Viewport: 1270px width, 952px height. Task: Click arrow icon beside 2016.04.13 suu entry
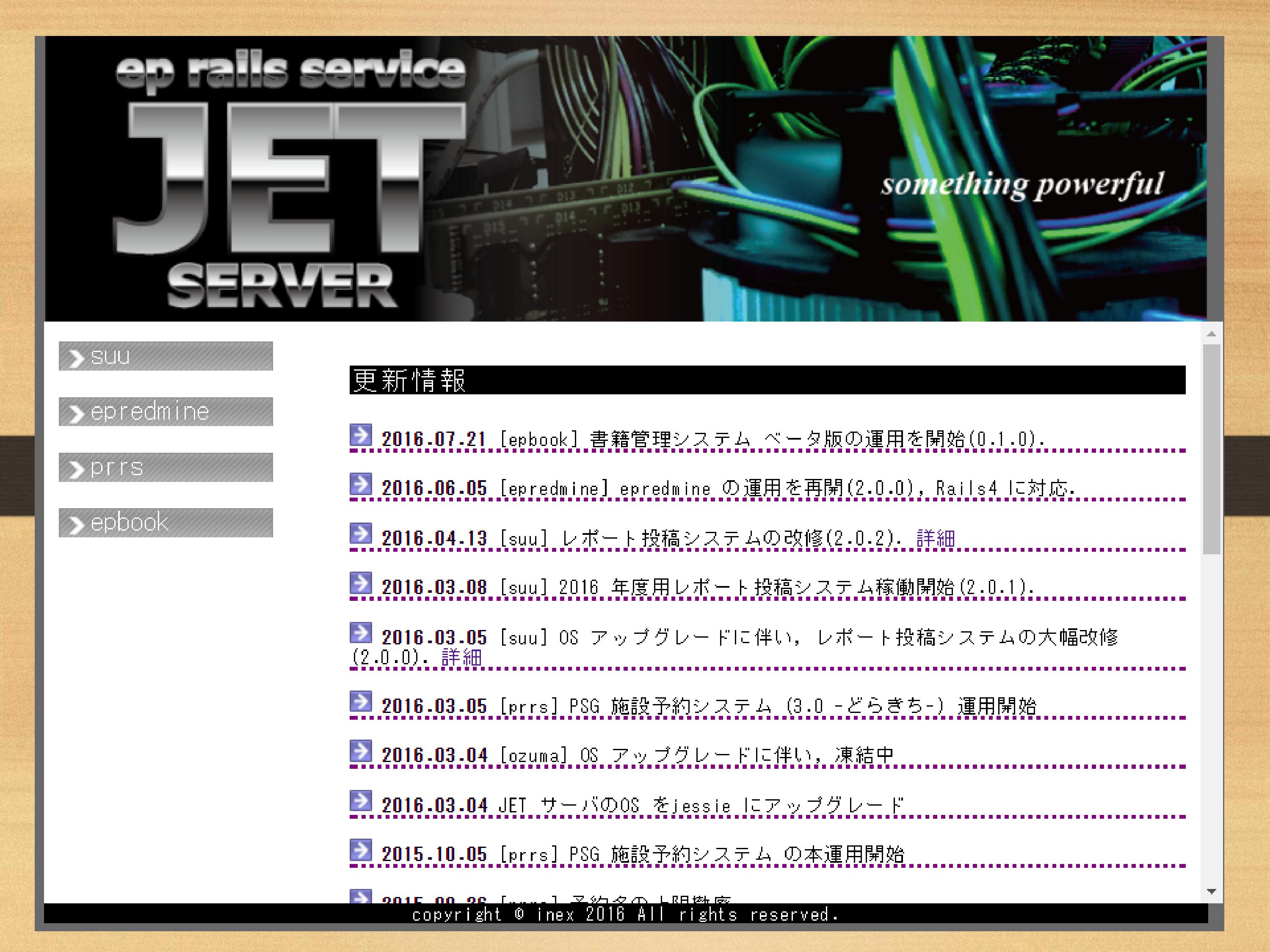coord(361,534)
